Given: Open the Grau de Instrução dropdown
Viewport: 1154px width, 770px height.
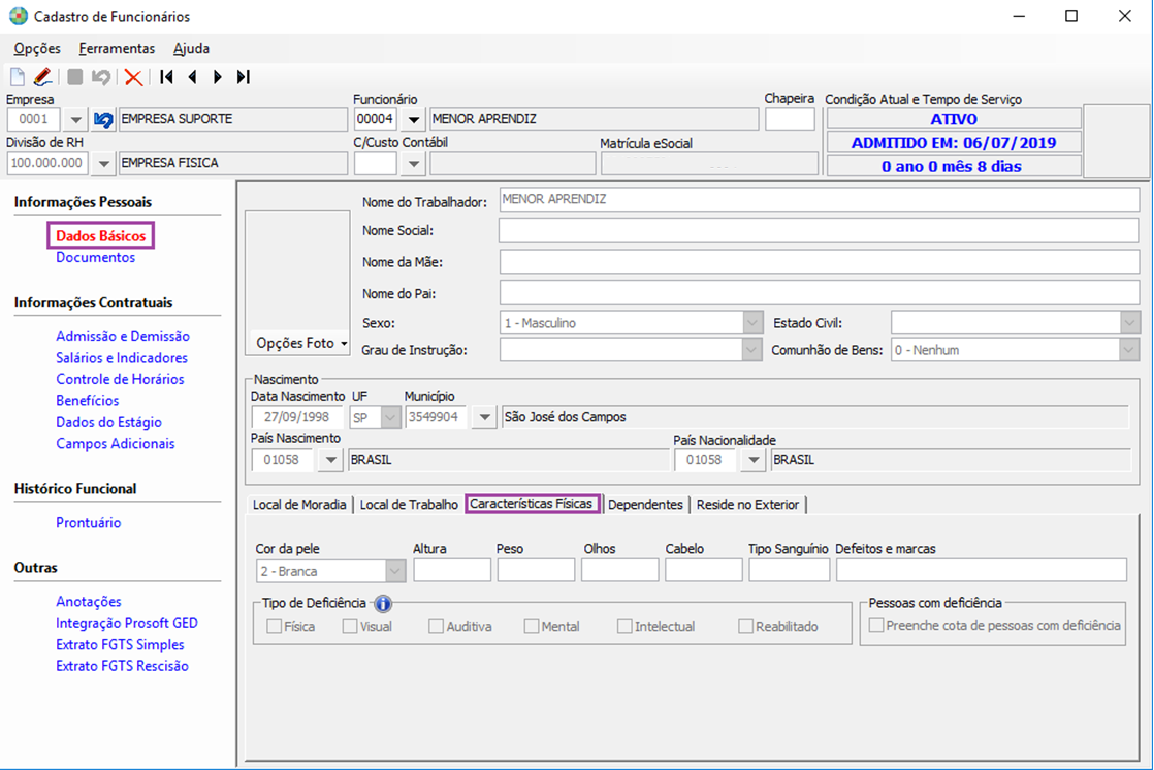Looking at the screenshot, I should tap(752, 350).
